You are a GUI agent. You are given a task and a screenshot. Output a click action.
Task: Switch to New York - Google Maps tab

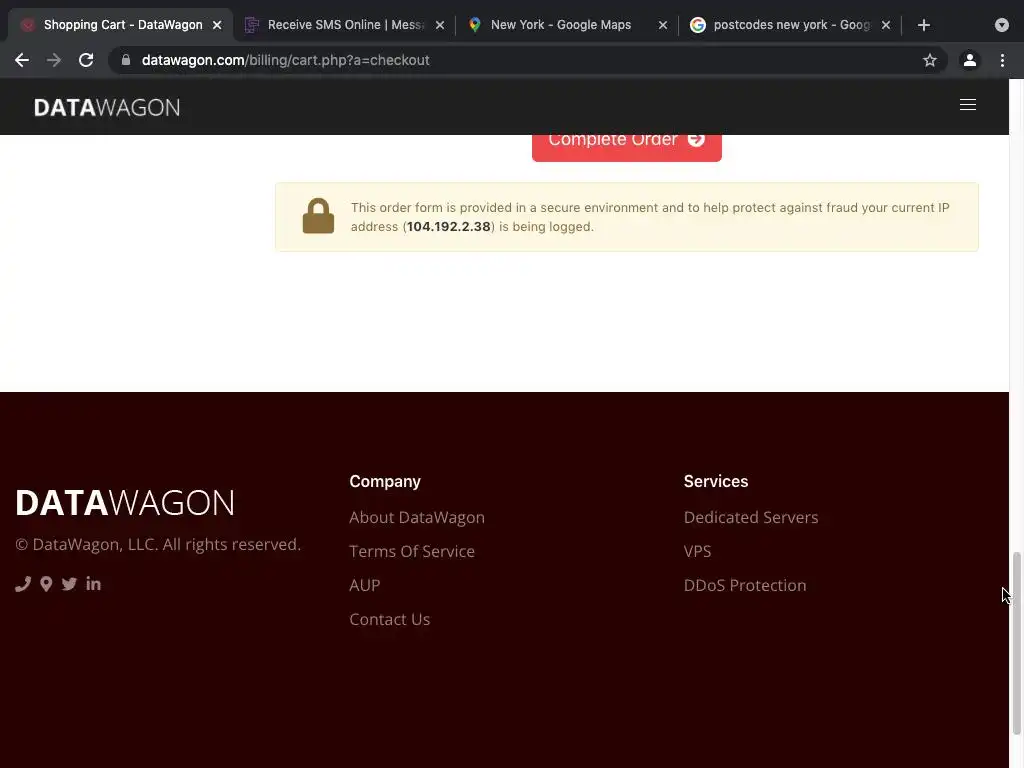(568, 25)
